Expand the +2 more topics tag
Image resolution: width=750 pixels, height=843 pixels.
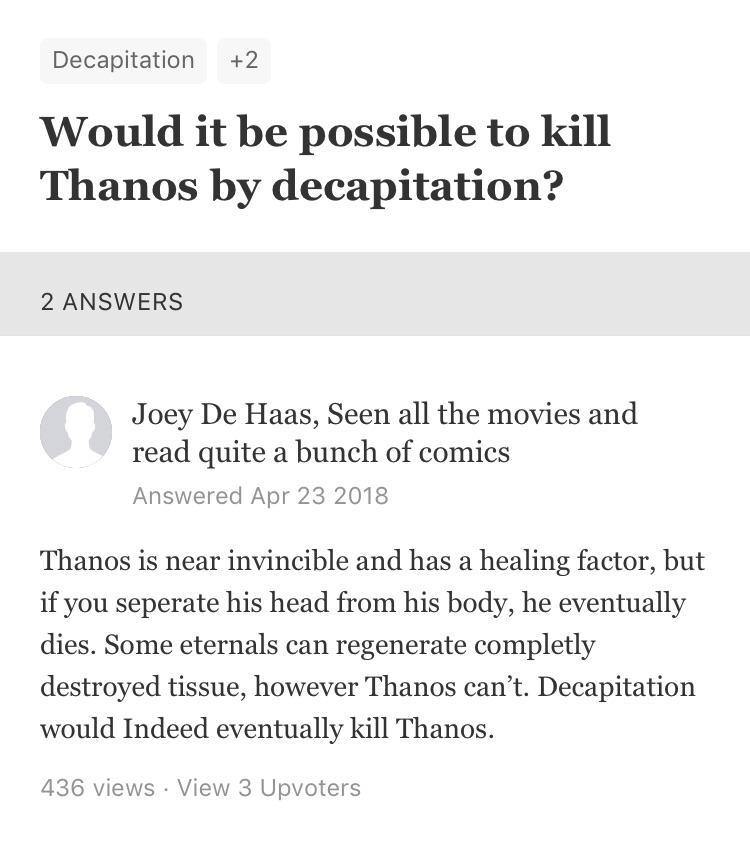coord(243,60)
